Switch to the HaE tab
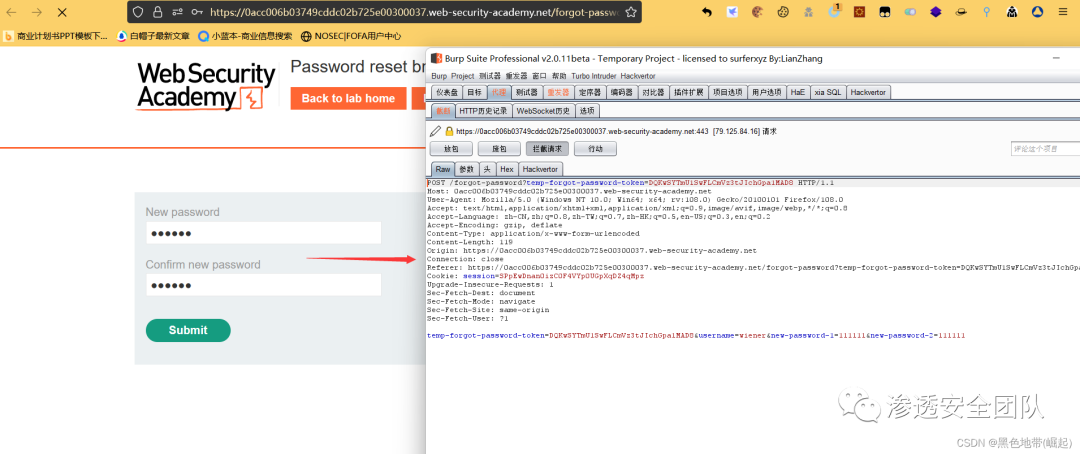 click(x=798, y=92)
